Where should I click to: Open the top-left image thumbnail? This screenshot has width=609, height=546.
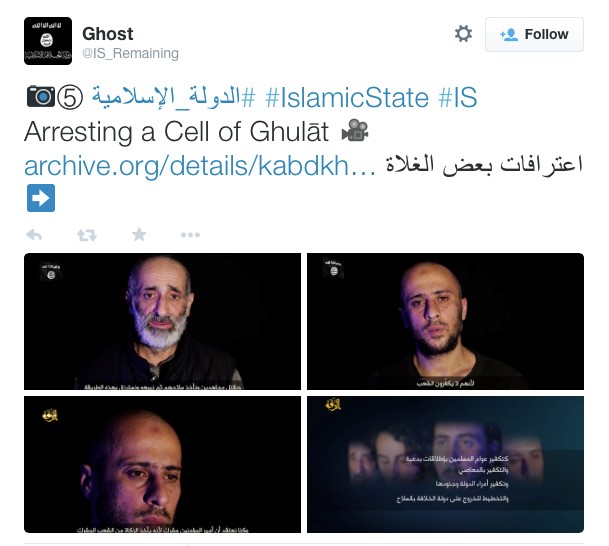162,321
